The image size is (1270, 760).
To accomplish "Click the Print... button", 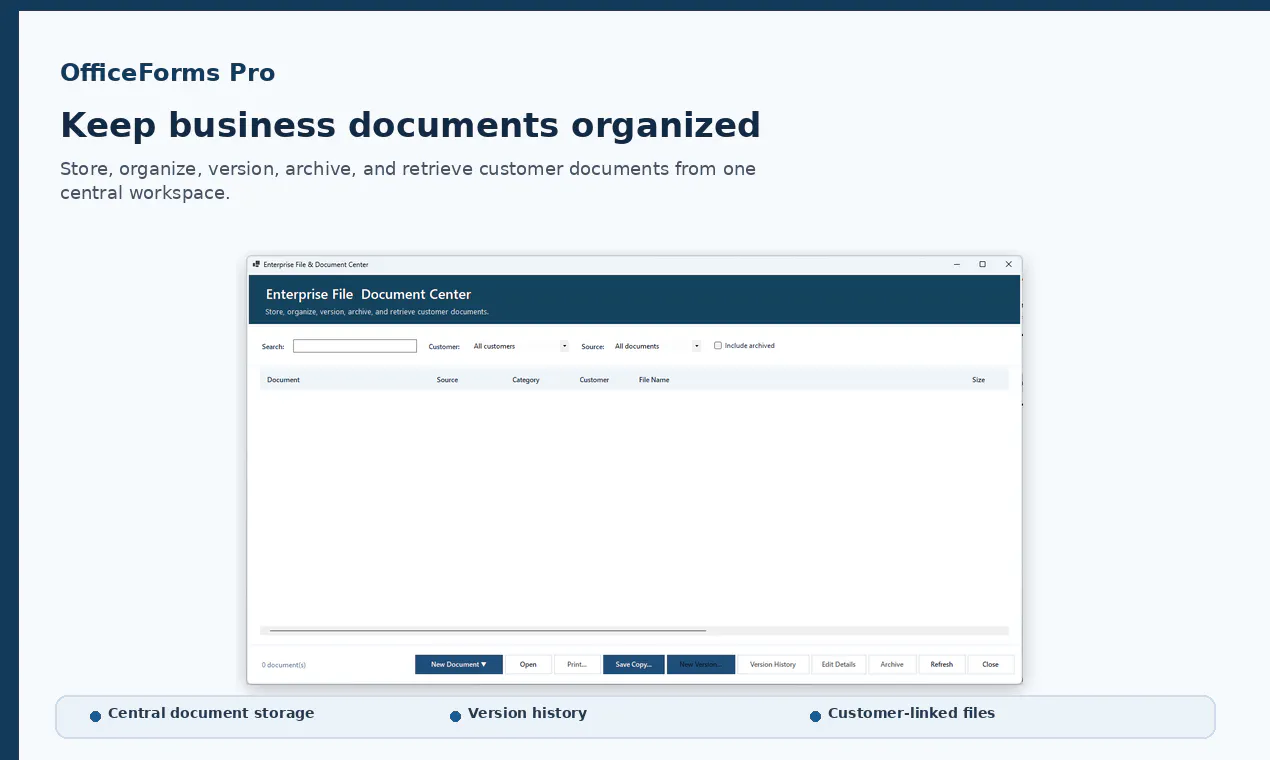I will 577,664.
